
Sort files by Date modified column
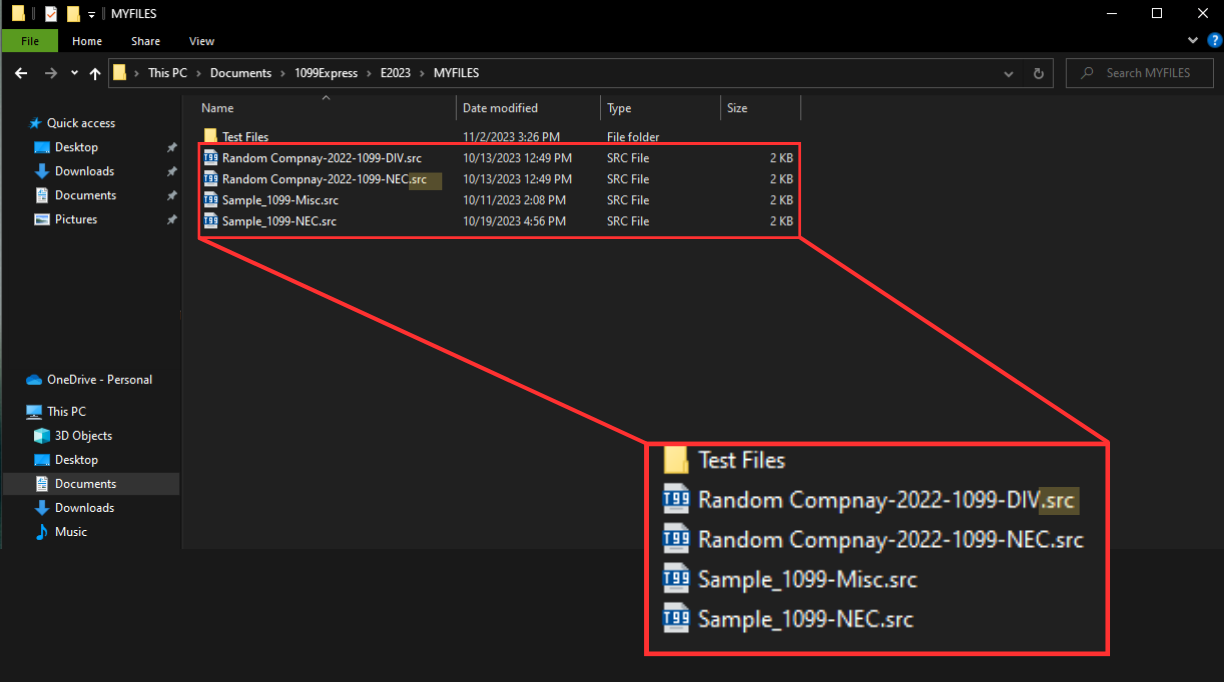[x=500, y=108]
